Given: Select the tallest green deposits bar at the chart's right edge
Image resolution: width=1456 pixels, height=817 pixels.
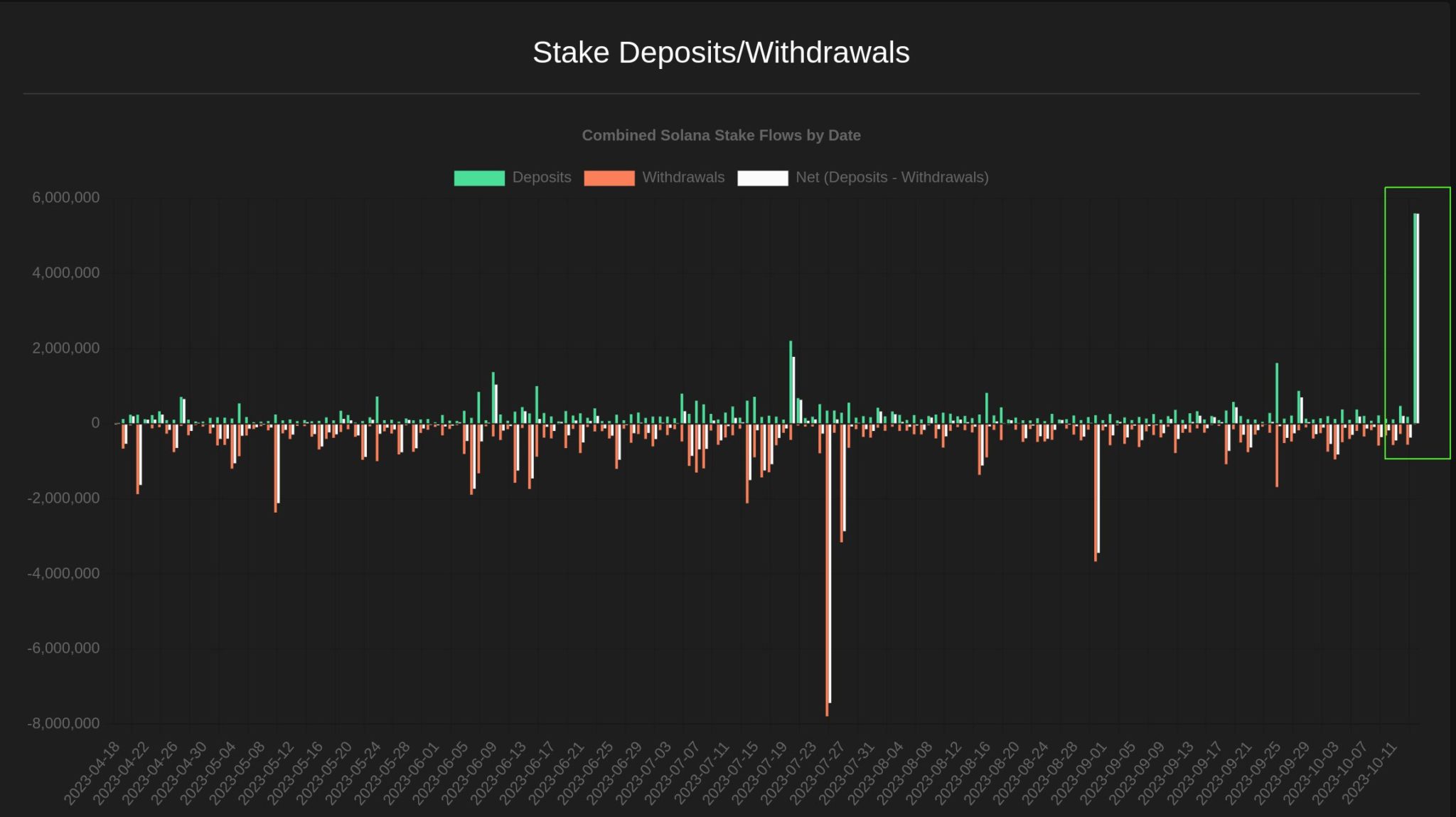Looking at the screenshot, I should tap(1415, 318).
